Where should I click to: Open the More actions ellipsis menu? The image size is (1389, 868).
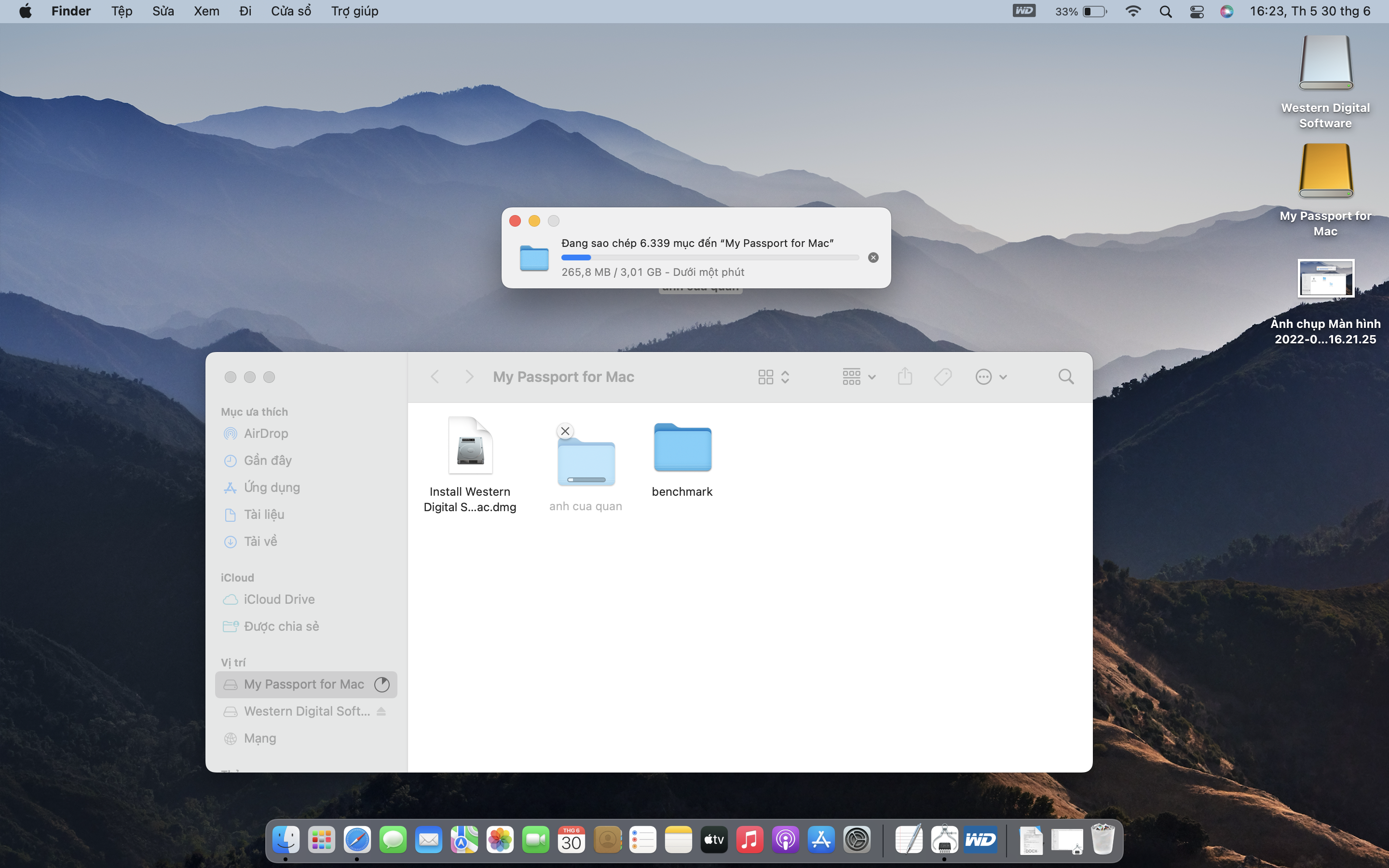(x=991, y=377)
